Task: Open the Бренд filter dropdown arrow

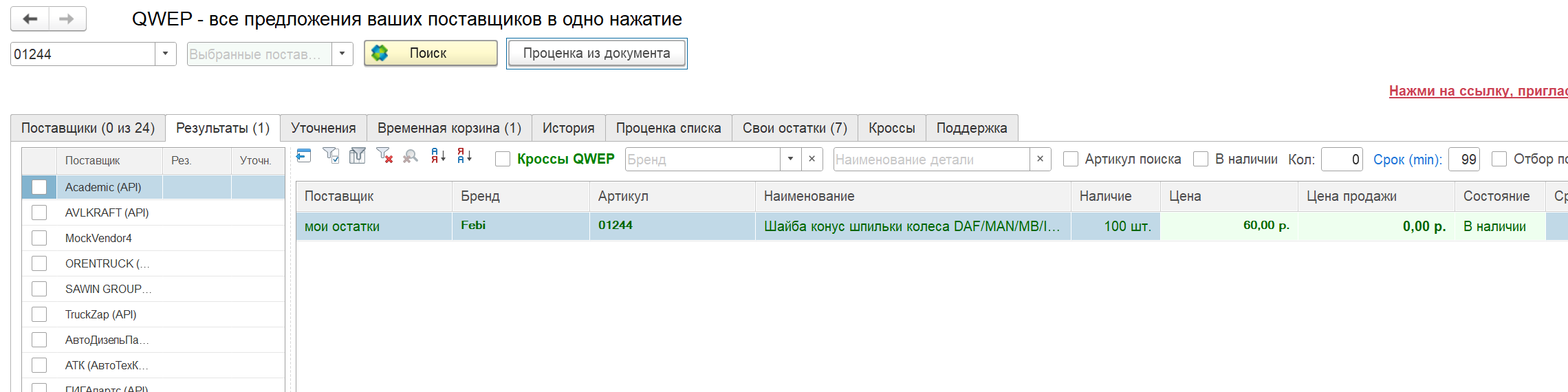Action: click(790, 159)
